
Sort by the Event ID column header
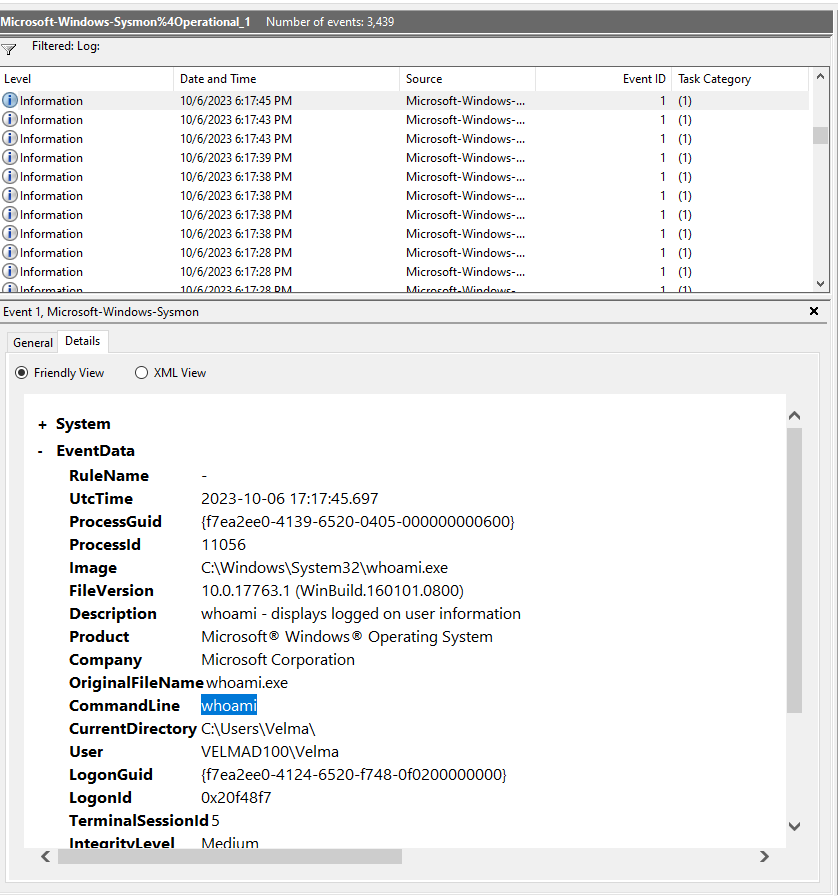click(x=604, y=79)
